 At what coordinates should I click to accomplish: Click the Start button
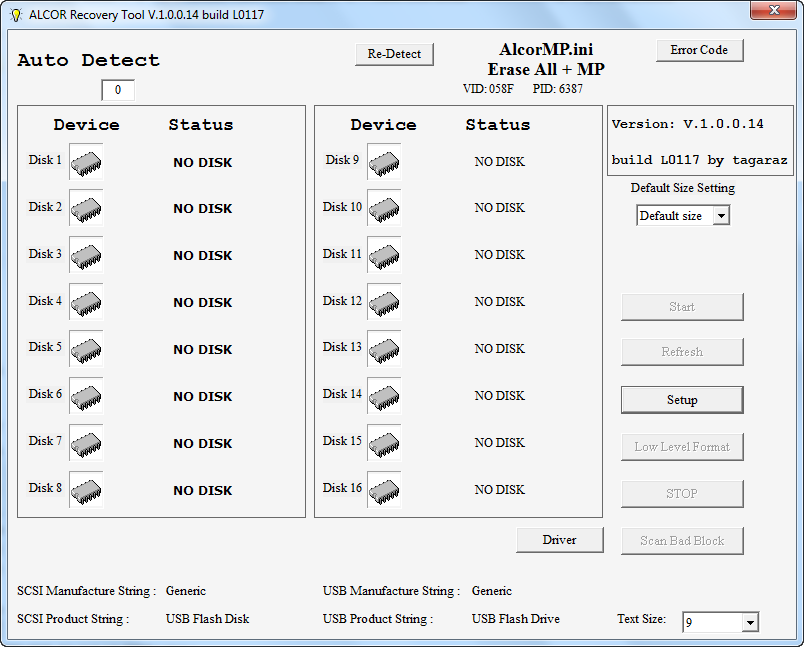coord(682,307)
